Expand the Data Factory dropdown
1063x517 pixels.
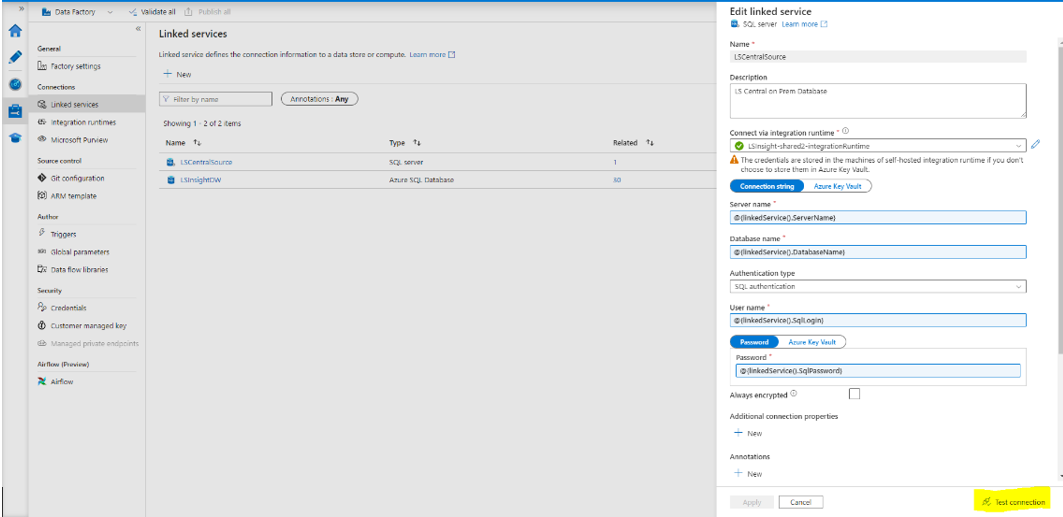[x=110, y=12]
